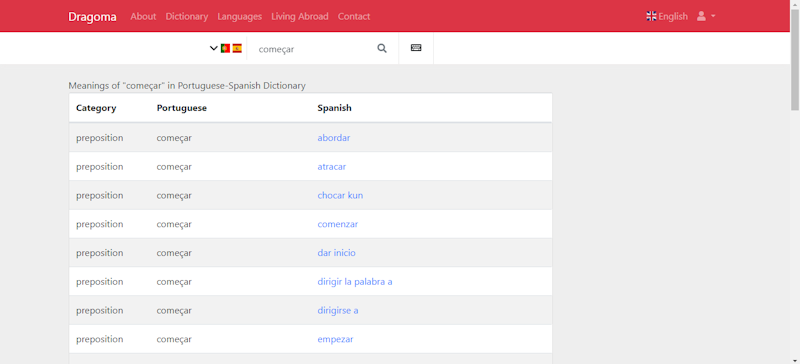
Task: Open the About menu item
Action: tap(143, 16)
